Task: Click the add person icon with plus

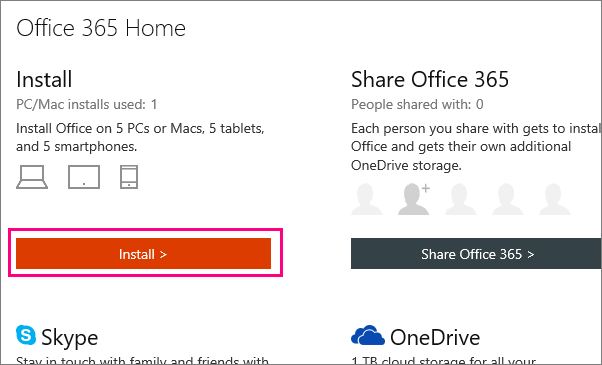Action: [414, 199]
